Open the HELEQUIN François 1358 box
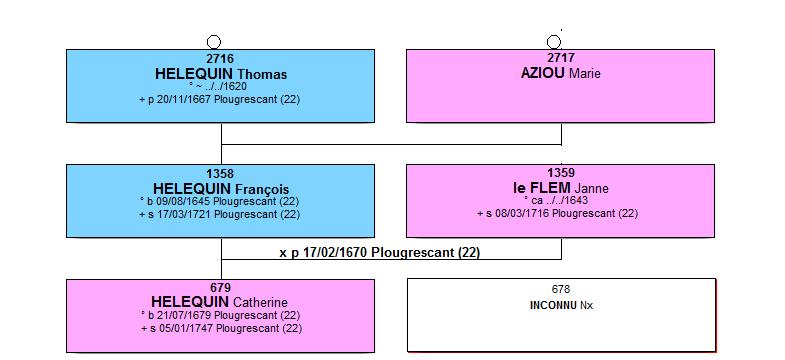This screenshot has height=360, width=785. pos(220,201)
